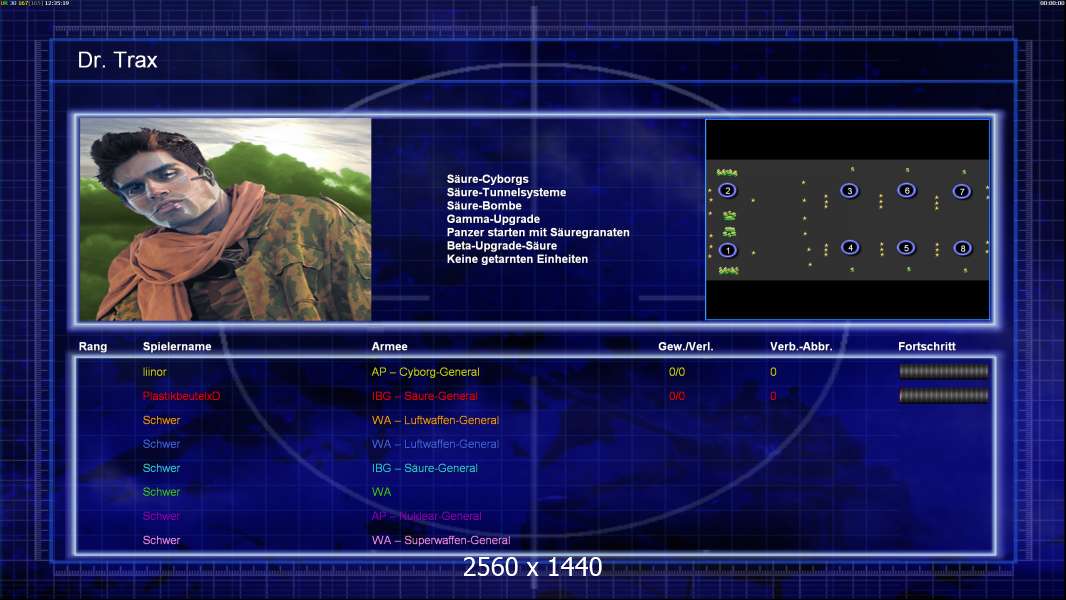Screen dimensions: 1066x600
Task: Click PlastikbeutelxD's Verb.-Abbr. value 0
Action: click(773, 396)
